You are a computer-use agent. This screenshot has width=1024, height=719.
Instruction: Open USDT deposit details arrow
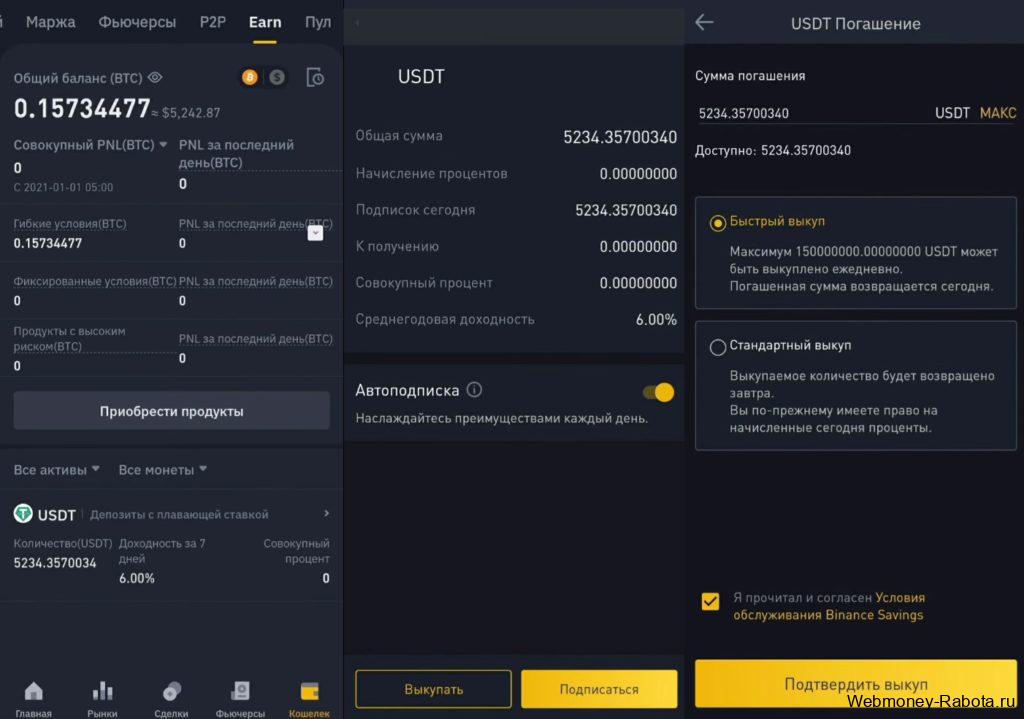pos(327,513)
